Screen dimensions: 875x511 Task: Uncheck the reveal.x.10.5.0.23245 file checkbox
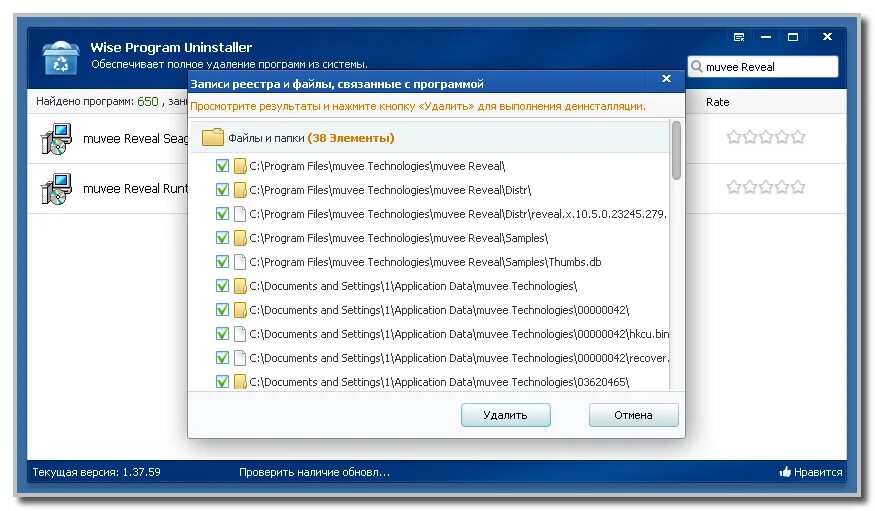tap(222, 214)
